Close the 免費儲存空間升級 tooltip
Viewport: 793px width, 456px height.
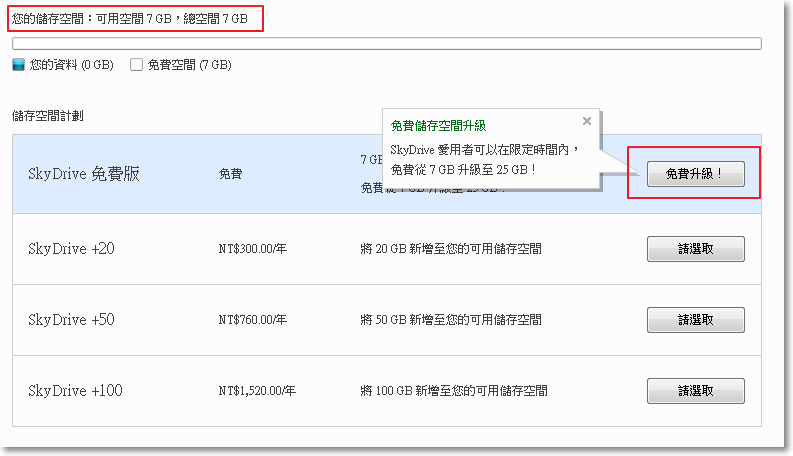[587, 121]
